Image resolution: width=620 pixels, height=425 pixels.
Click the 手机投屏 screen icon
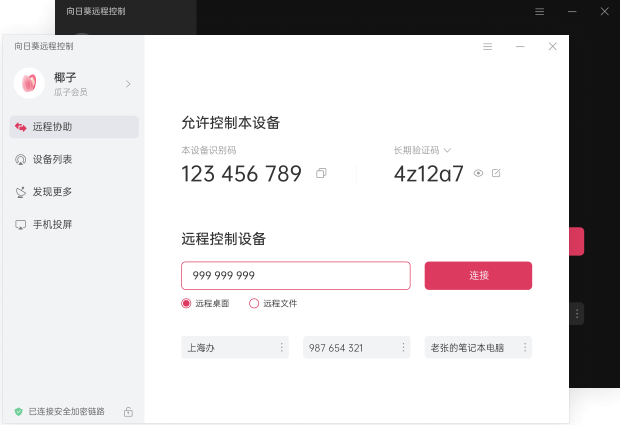pyautogui.click(x=21, y=225)
